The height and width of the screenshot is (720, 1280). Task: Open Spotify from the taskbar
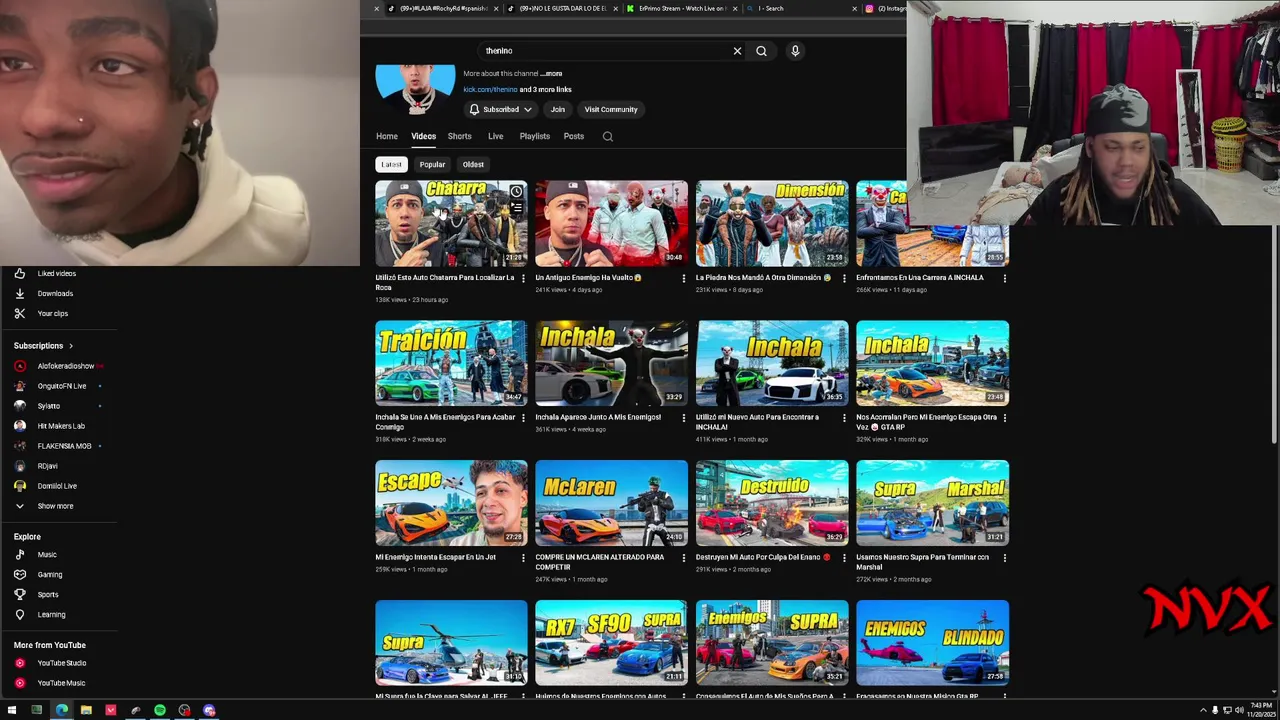[160, 710]
